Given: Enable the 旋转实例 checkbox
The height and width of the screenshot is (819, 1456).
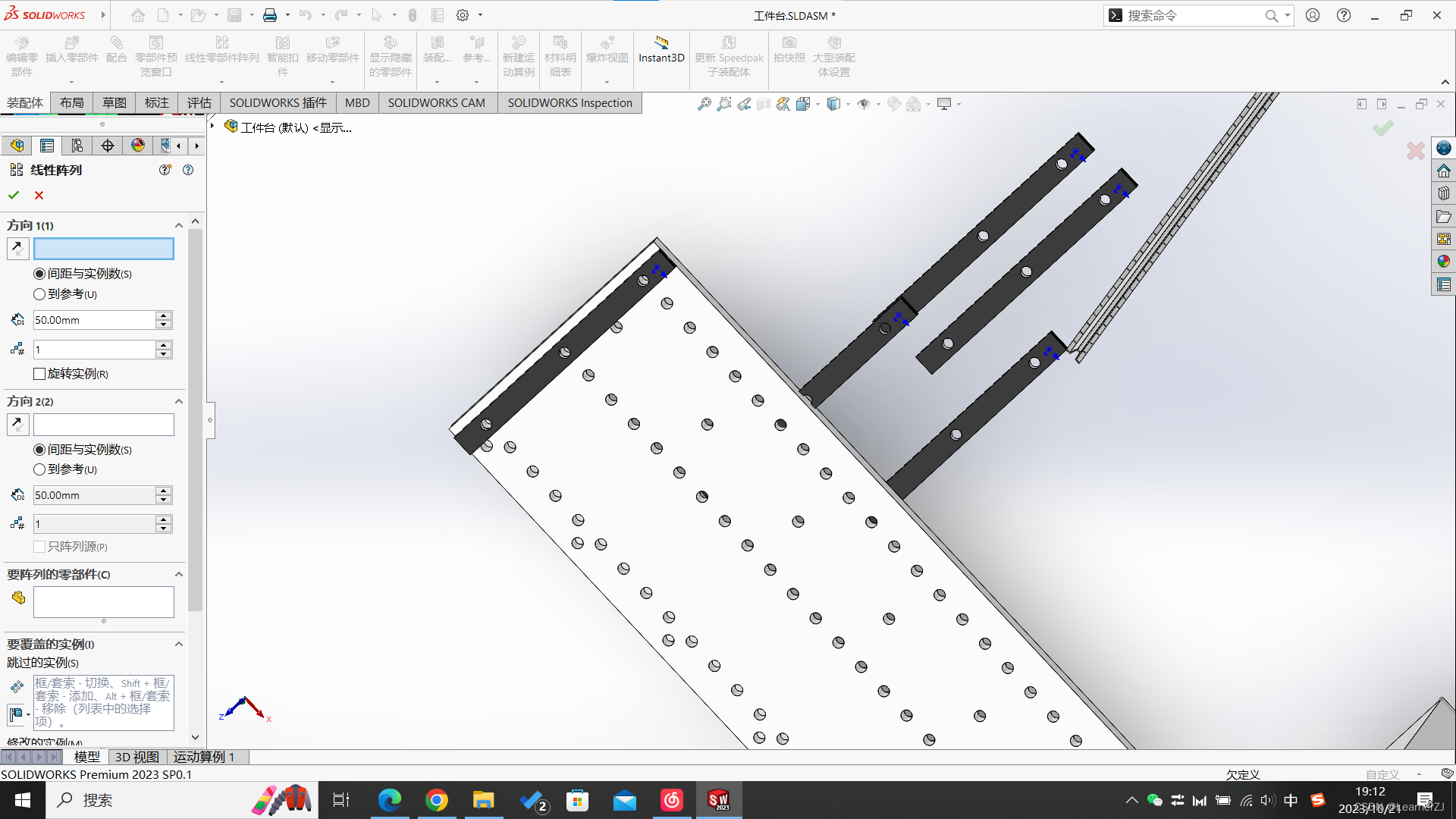Looking at the screenshot, I should point(39,374).
